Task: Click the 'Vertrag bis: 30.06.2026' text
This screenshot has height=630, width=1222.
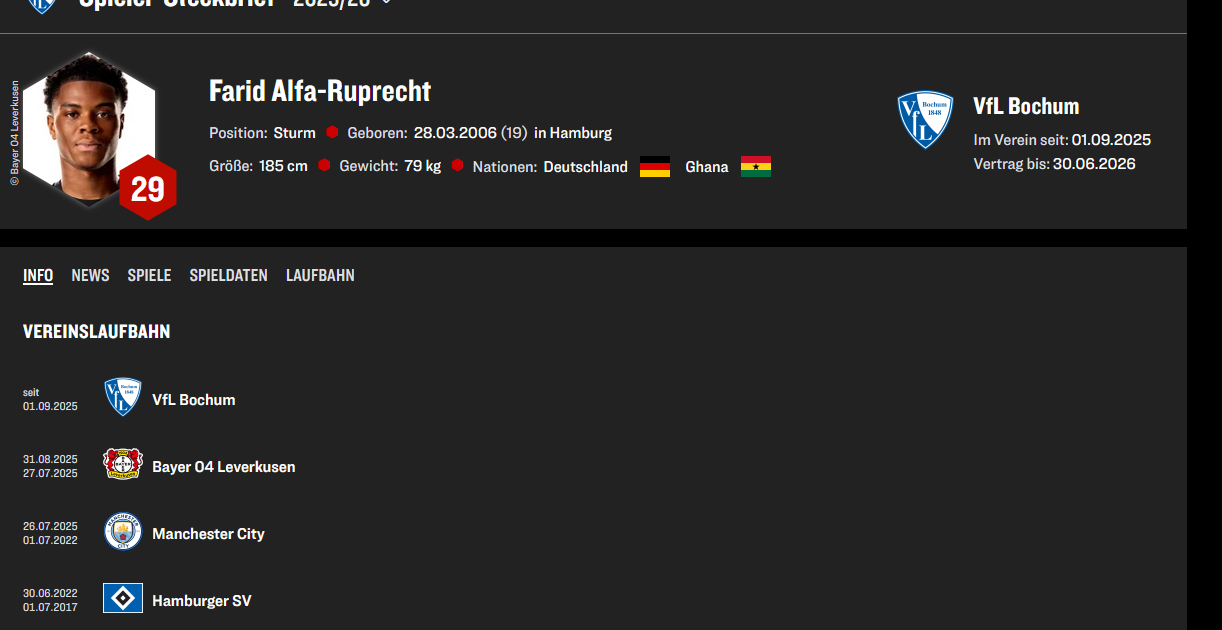Action: (x=1054, y=164)
